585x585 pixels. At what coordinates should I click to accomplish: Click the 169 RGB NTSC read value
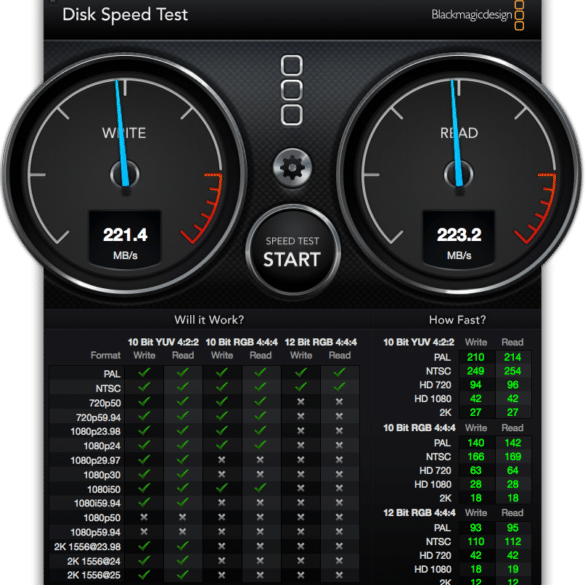pos(513,457)
